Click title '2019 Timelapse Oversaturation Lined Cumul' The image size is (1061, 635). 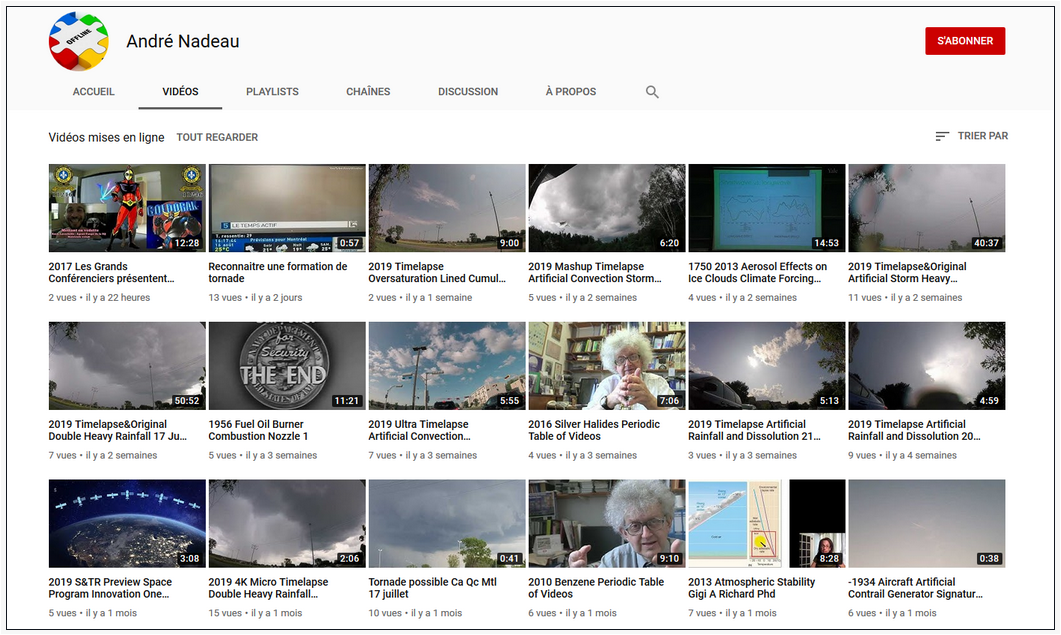[437, 272]
